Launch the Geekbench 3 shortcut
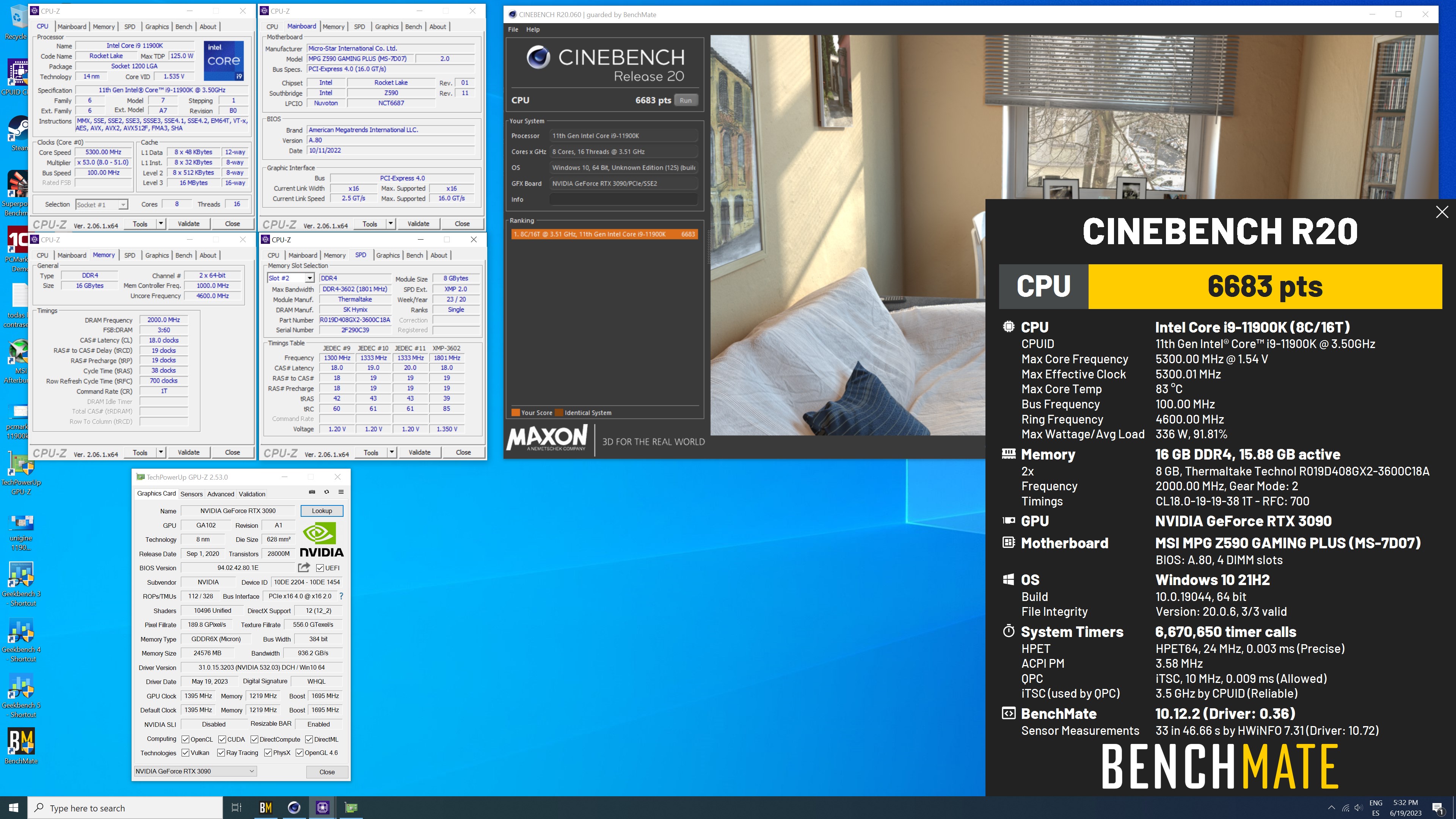Screen dimensions: 1456x819 (21, 584)
